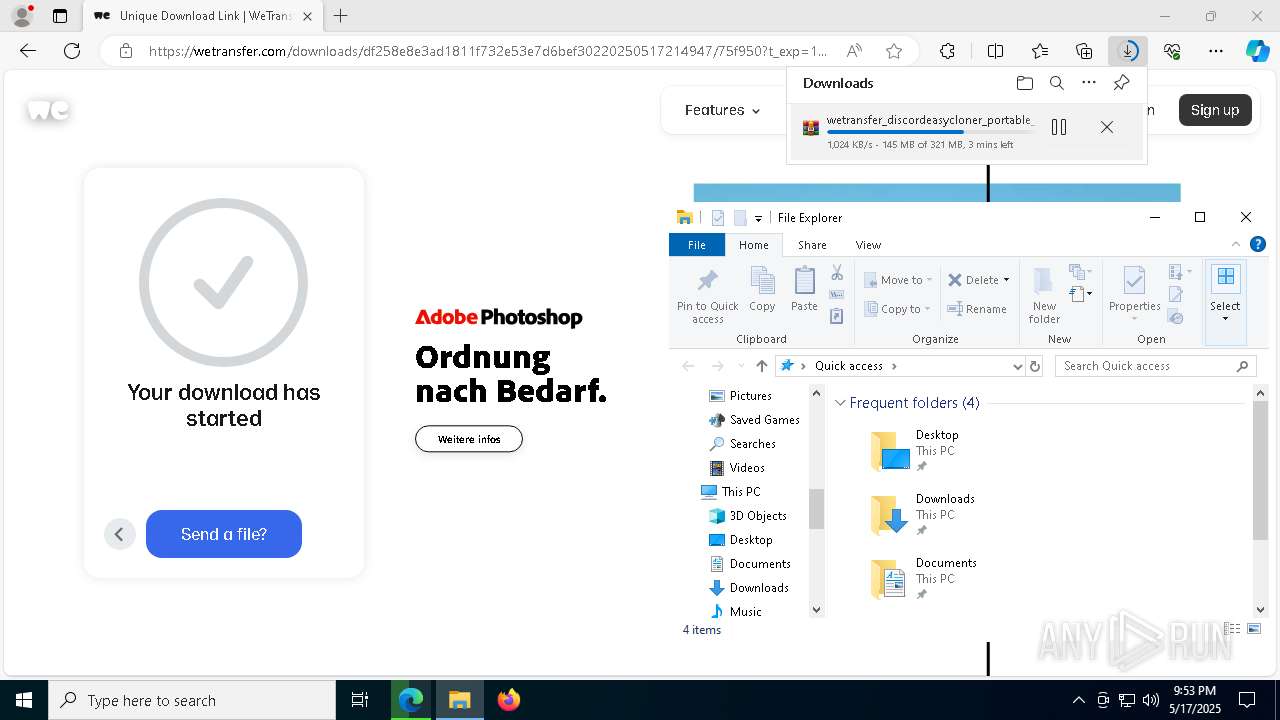The image size is (1280, 720).
Task: Click the Search Quick access field
Action: [x=1155, y=366]
